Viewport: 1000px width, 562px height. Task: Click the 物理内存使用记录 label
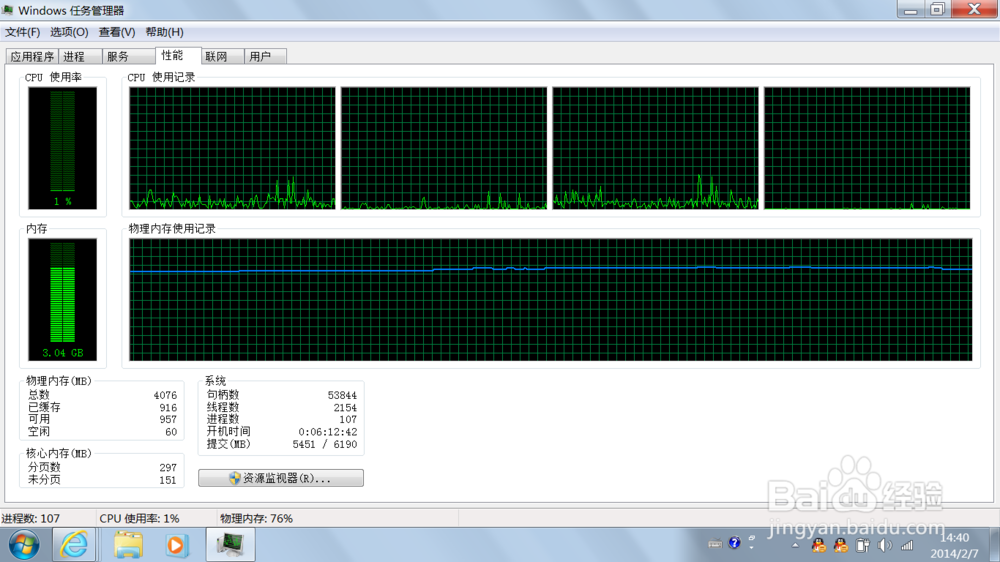tap(172, 228)
